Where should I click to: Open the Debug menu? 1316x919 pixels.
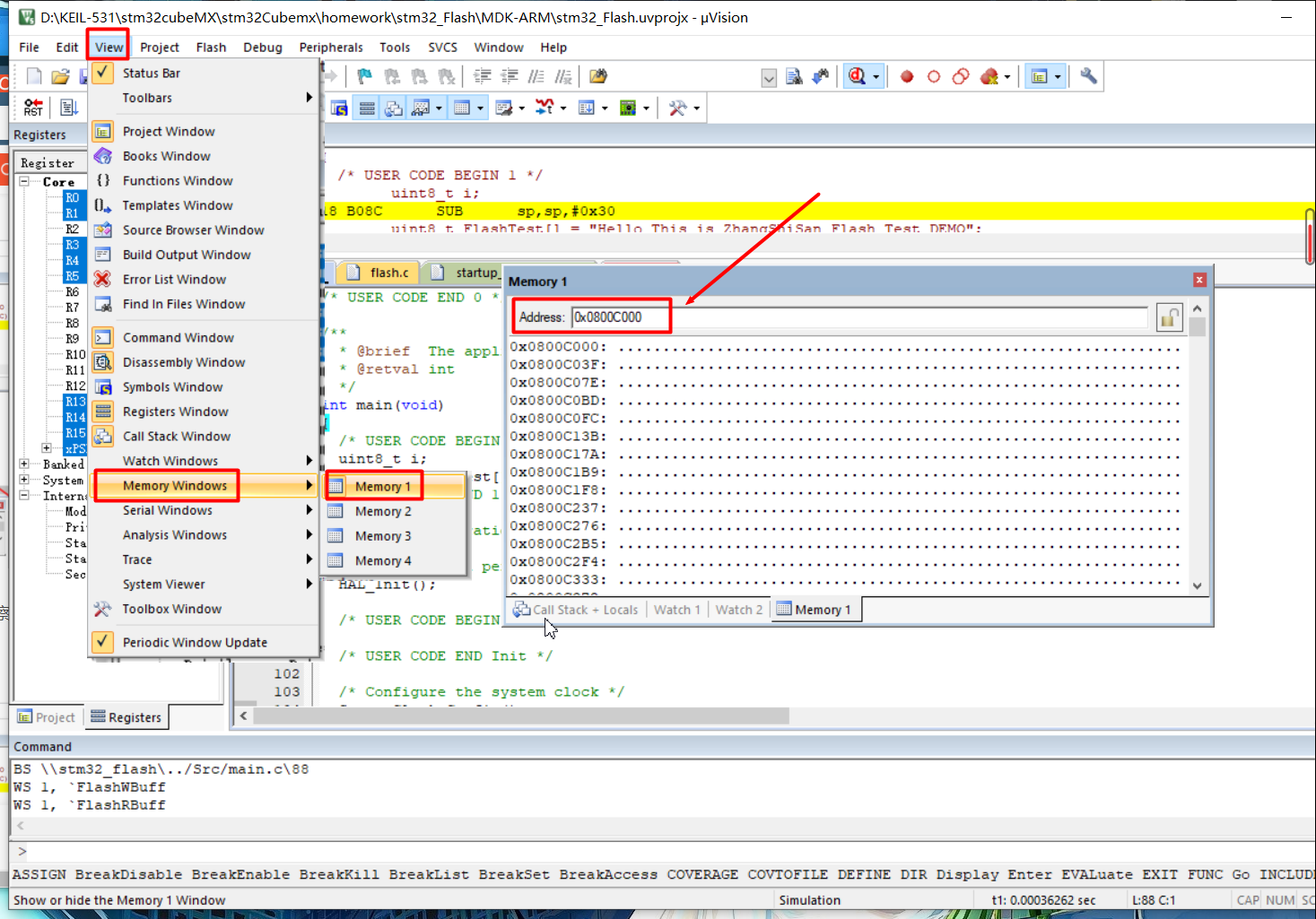[x=263, y=48]
